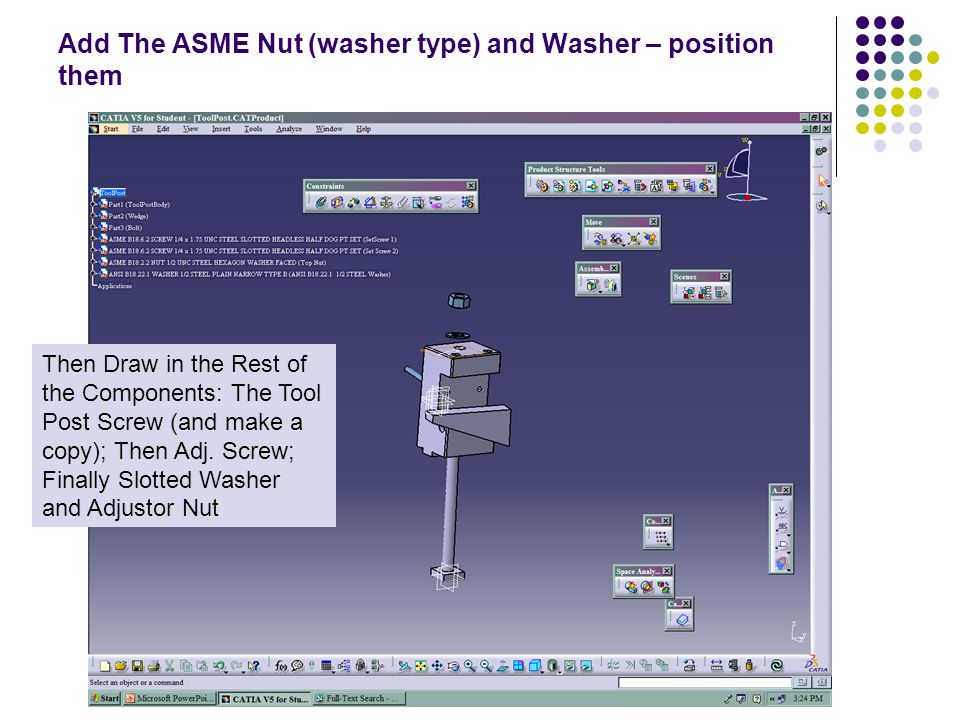Image resolution: width=960 pixels, height=720 pixels.
Task: Expand the 1/2 STEEL Washer tree node
Action: [x=95, y=274]
